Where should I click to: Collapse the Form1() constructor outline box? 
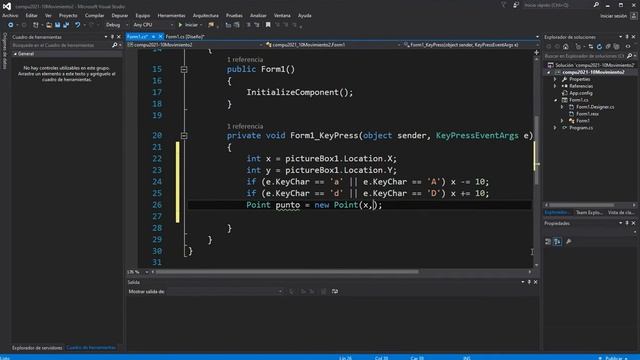(184, 69)
